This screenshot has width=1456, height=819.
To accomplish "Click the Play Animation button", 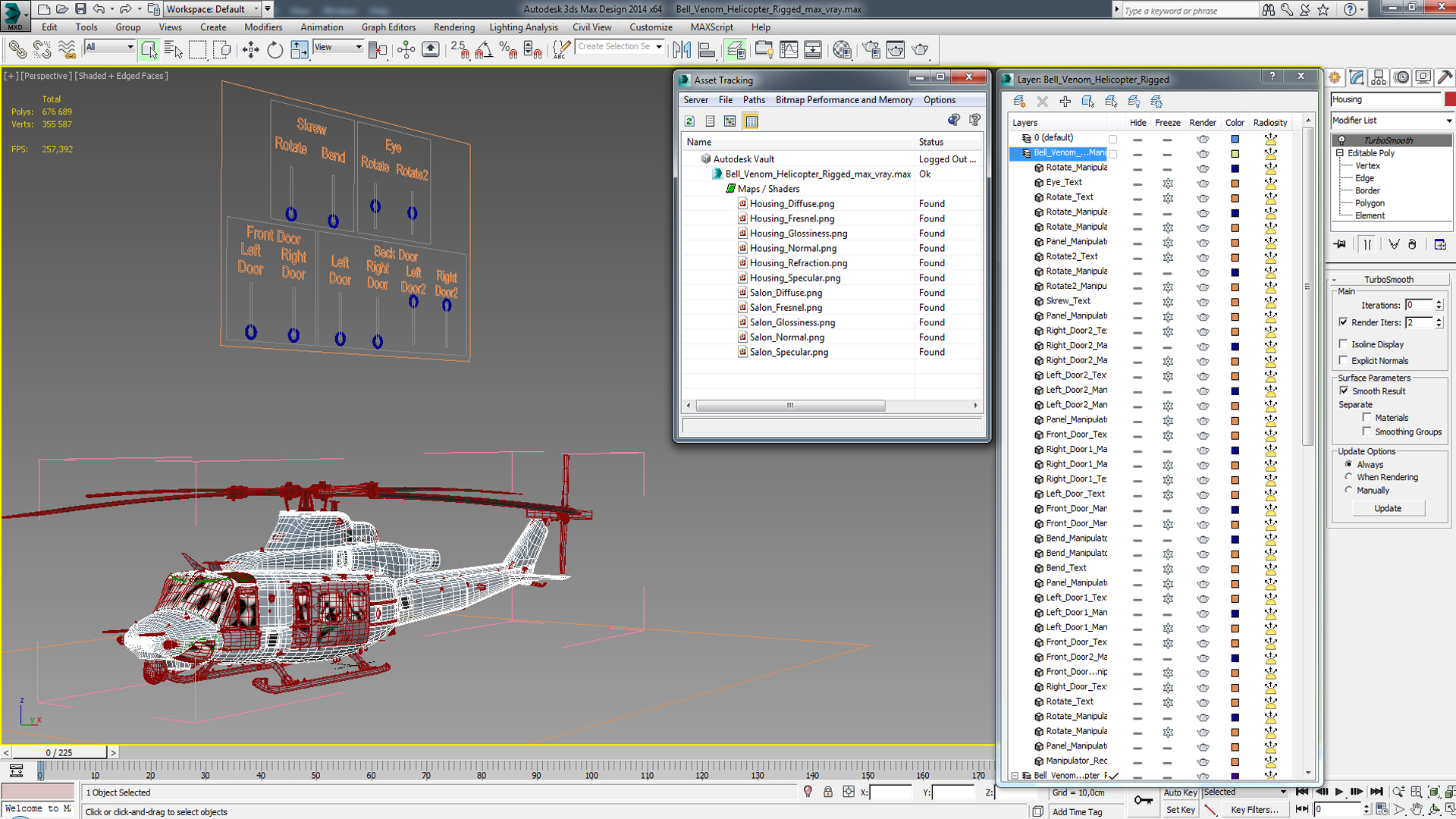I will click(x=1339, y=792).
